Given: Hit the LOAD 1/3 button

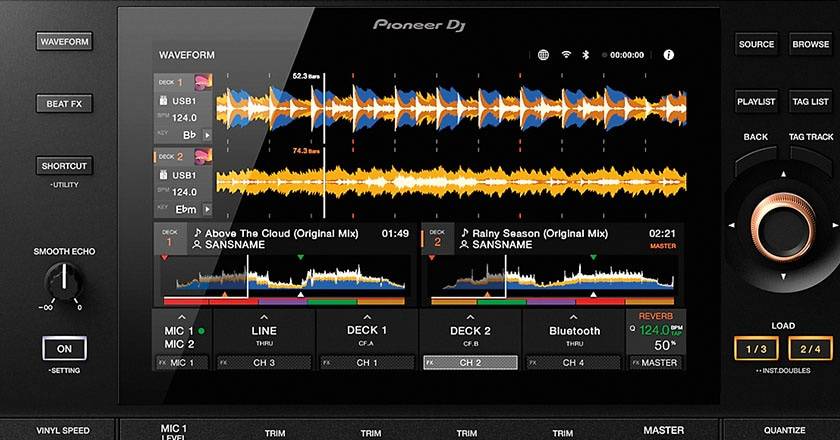Looking at the screenshot, I should coord(756,349).
